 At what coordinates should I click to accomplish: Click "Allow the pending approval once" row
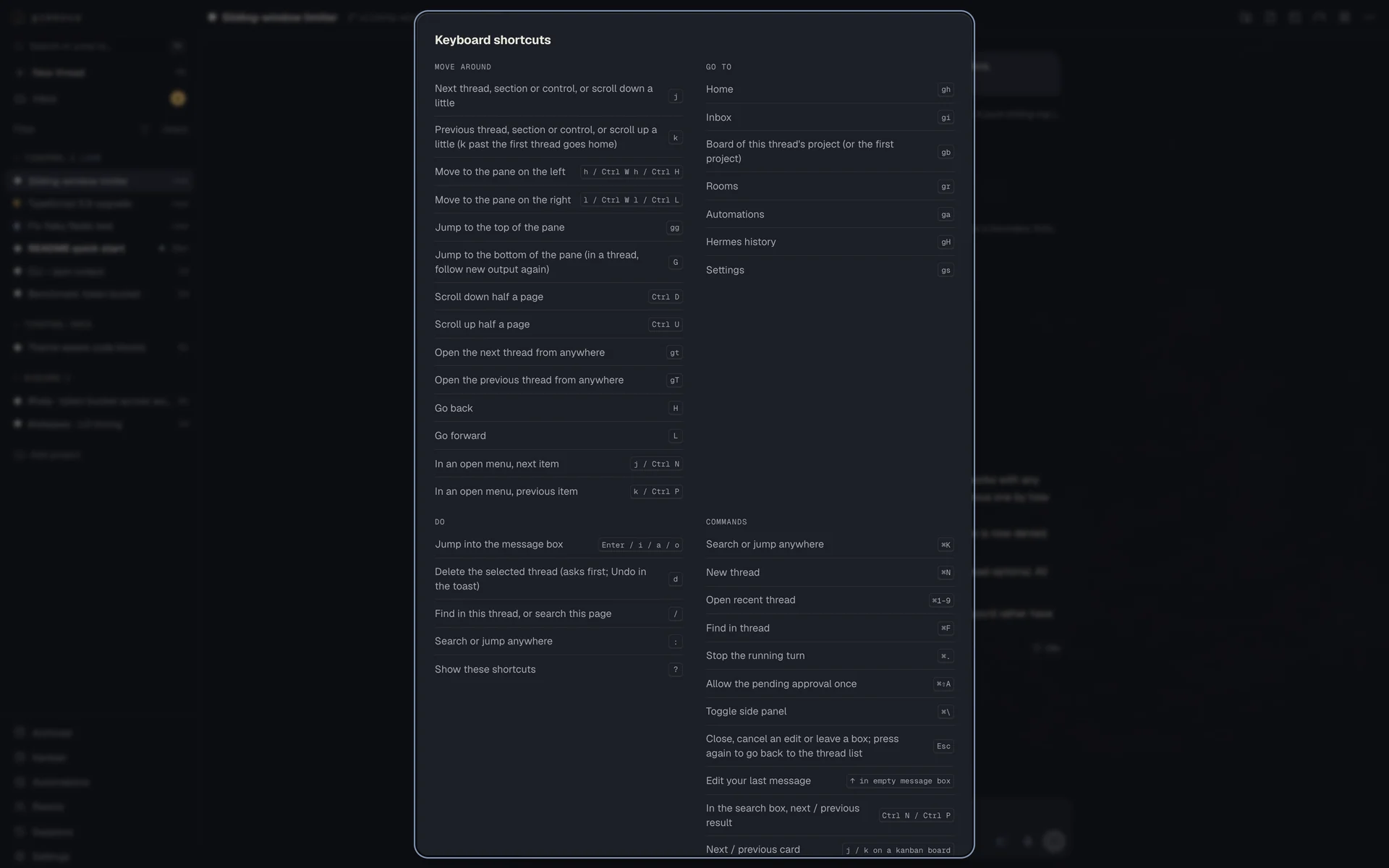(x=830, y=684)
